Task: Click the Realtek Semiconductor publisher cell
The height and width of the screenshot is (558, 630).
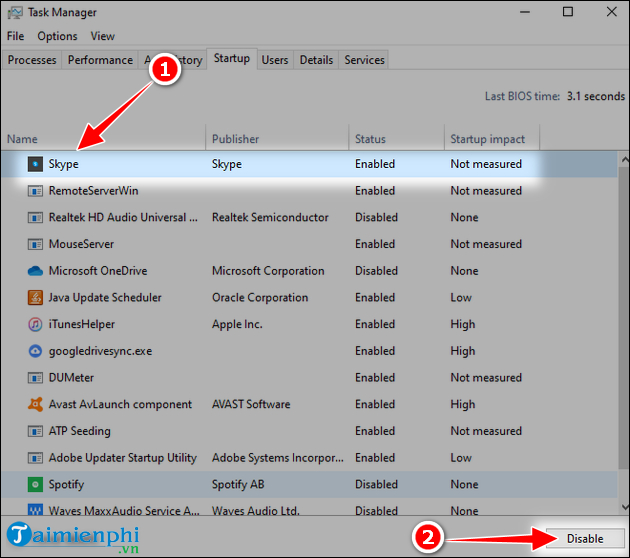Action: (270, 218)
